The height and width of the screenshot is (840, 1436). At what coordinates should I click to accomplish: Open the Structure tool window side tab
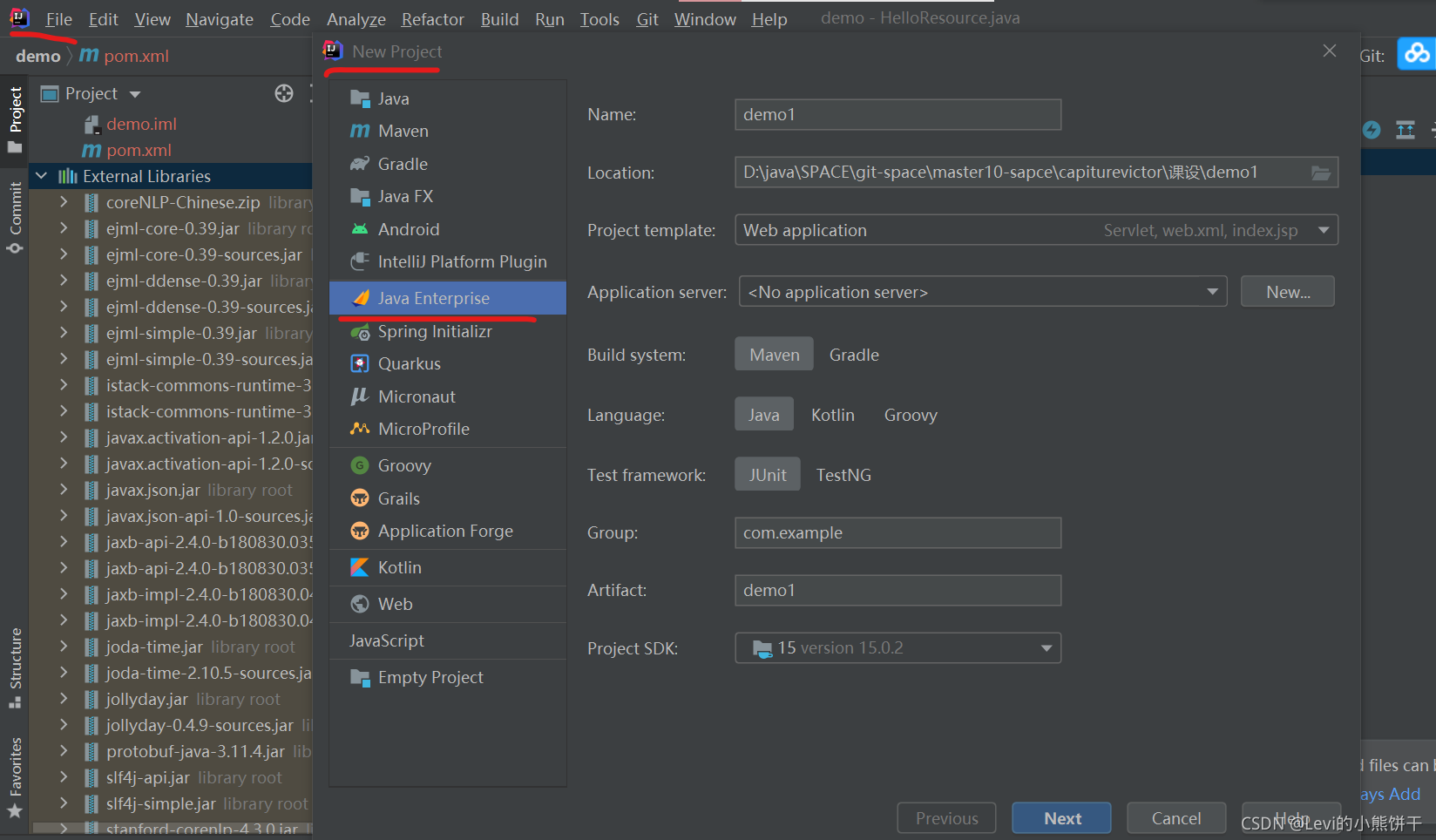(x=15, y=668)
